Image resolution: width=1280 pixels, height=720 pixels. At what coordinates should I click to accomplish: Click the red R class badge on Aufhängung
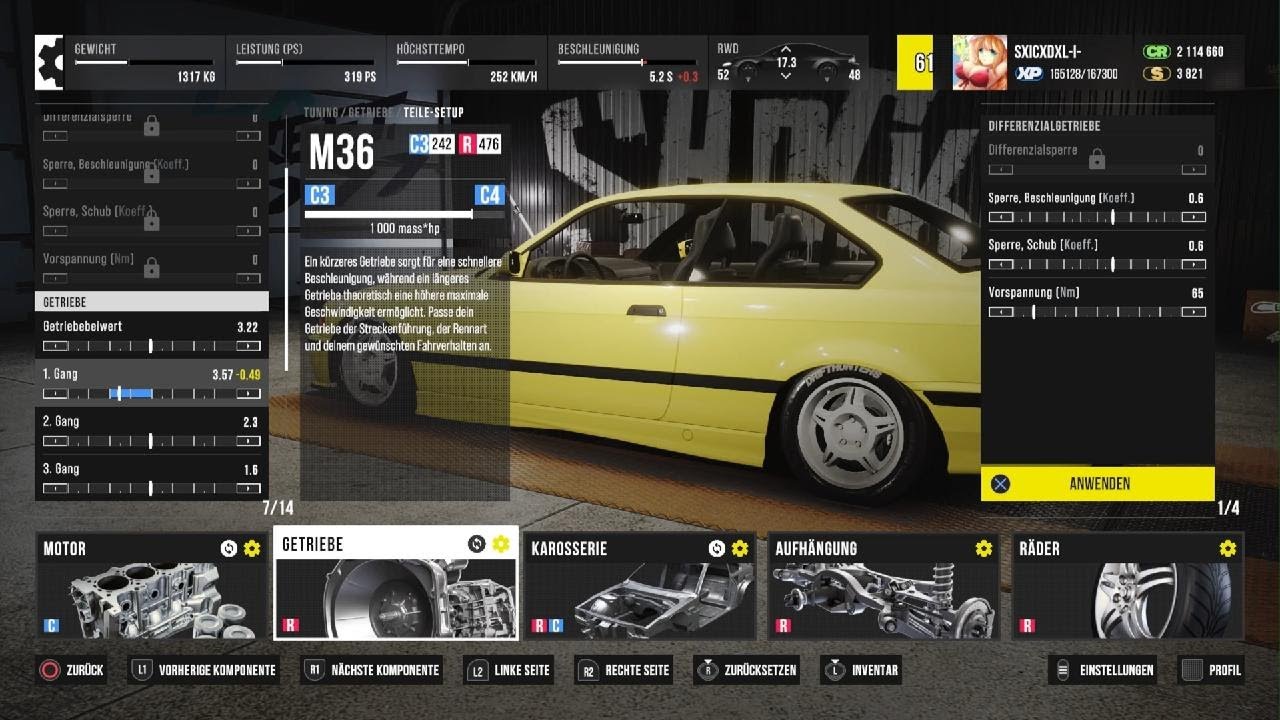click(783, 626)
